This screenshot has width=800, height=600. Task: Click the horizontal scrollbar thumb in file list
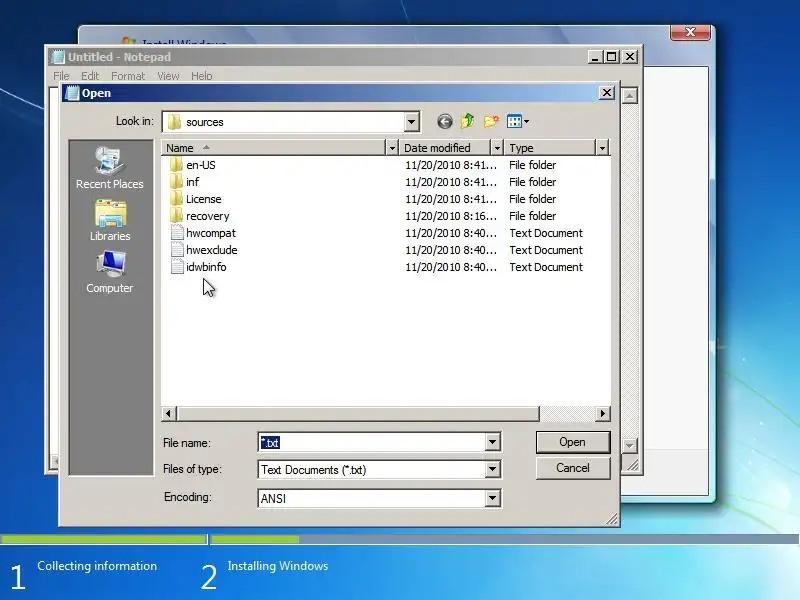358,414
